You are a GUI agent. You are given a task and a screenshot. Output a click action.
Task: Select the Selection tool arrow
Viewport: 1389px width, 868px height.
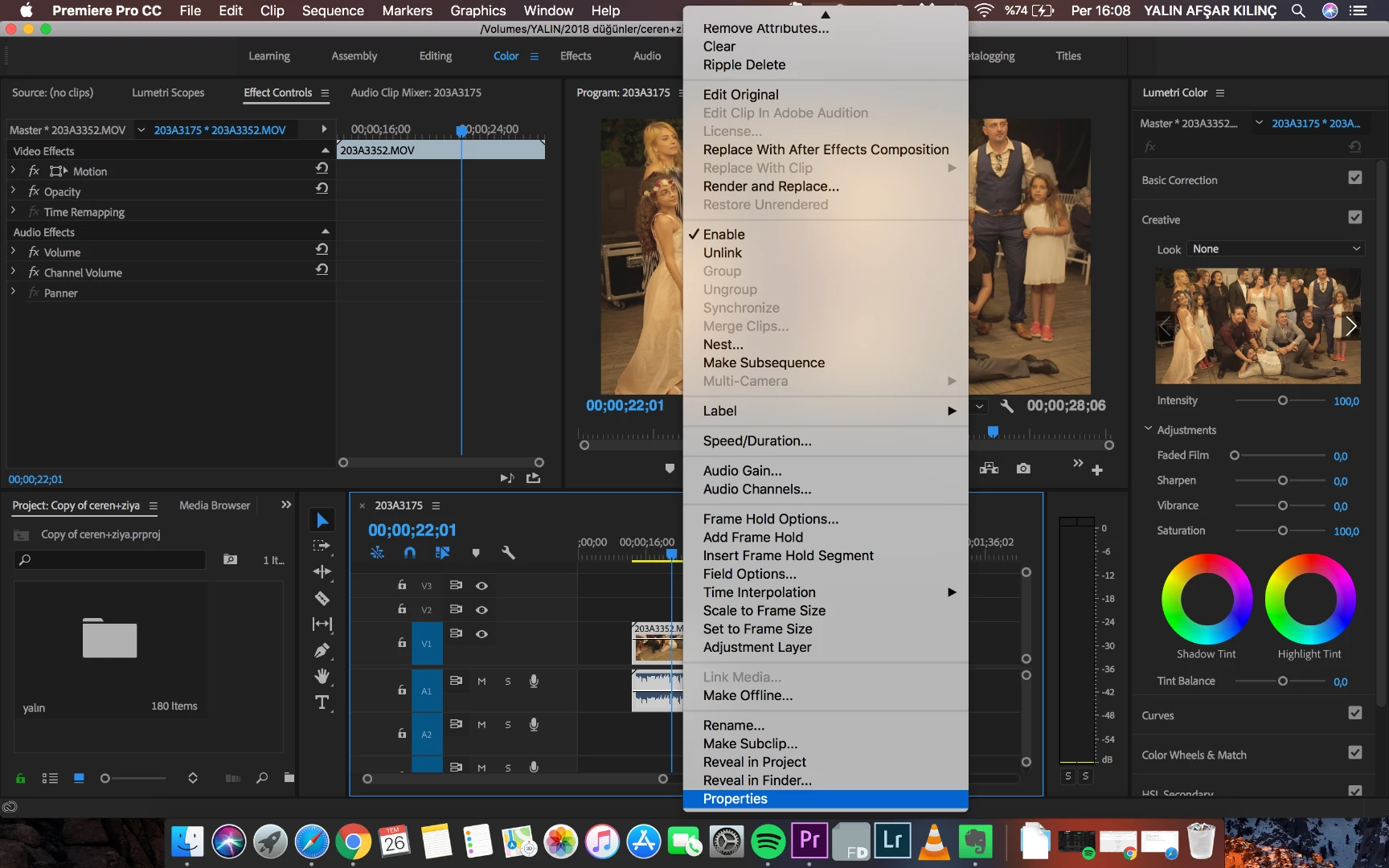pyautogui.click(x=322, y=520)
